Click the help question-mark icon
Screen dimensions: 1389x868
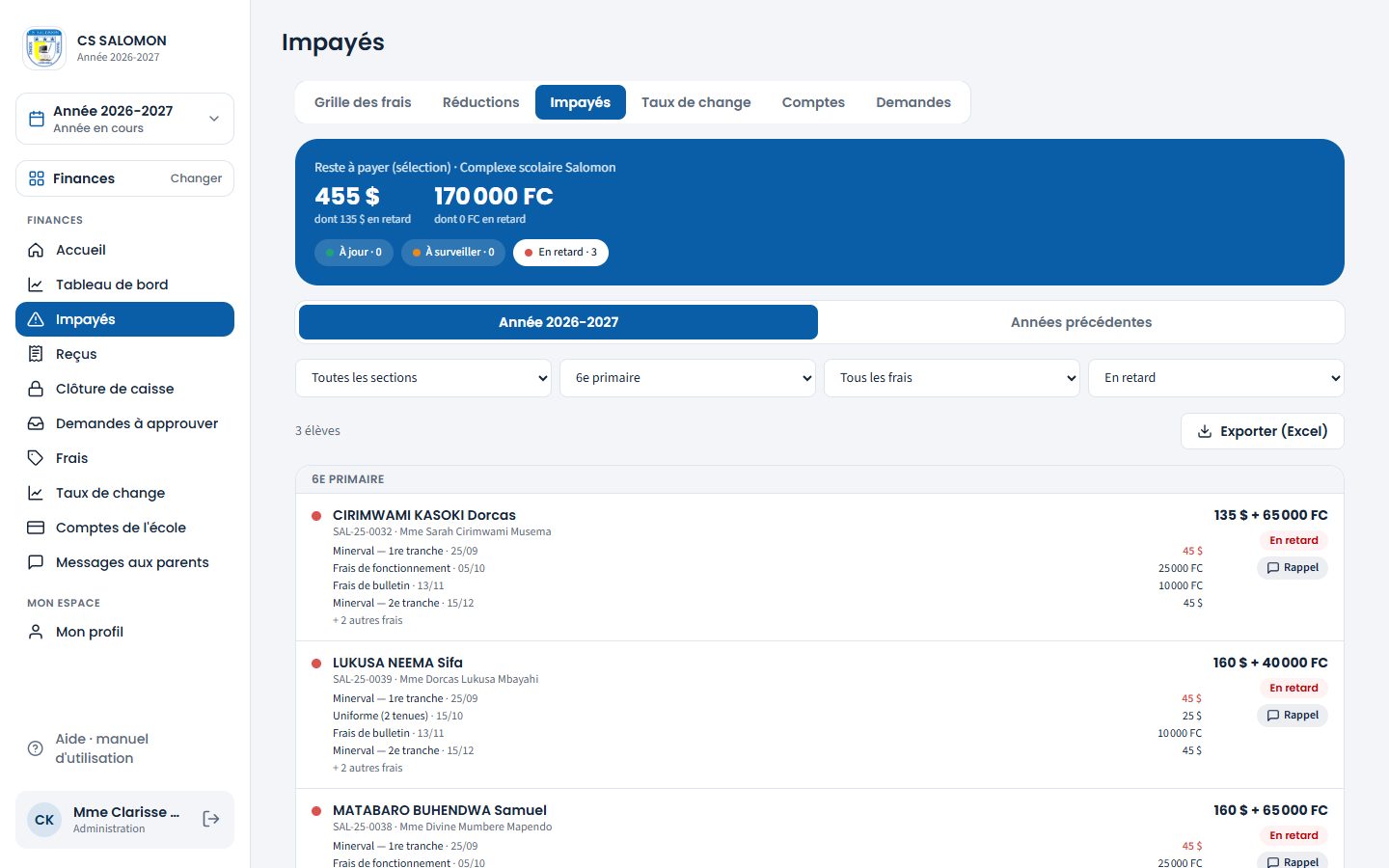click(36, 748)
